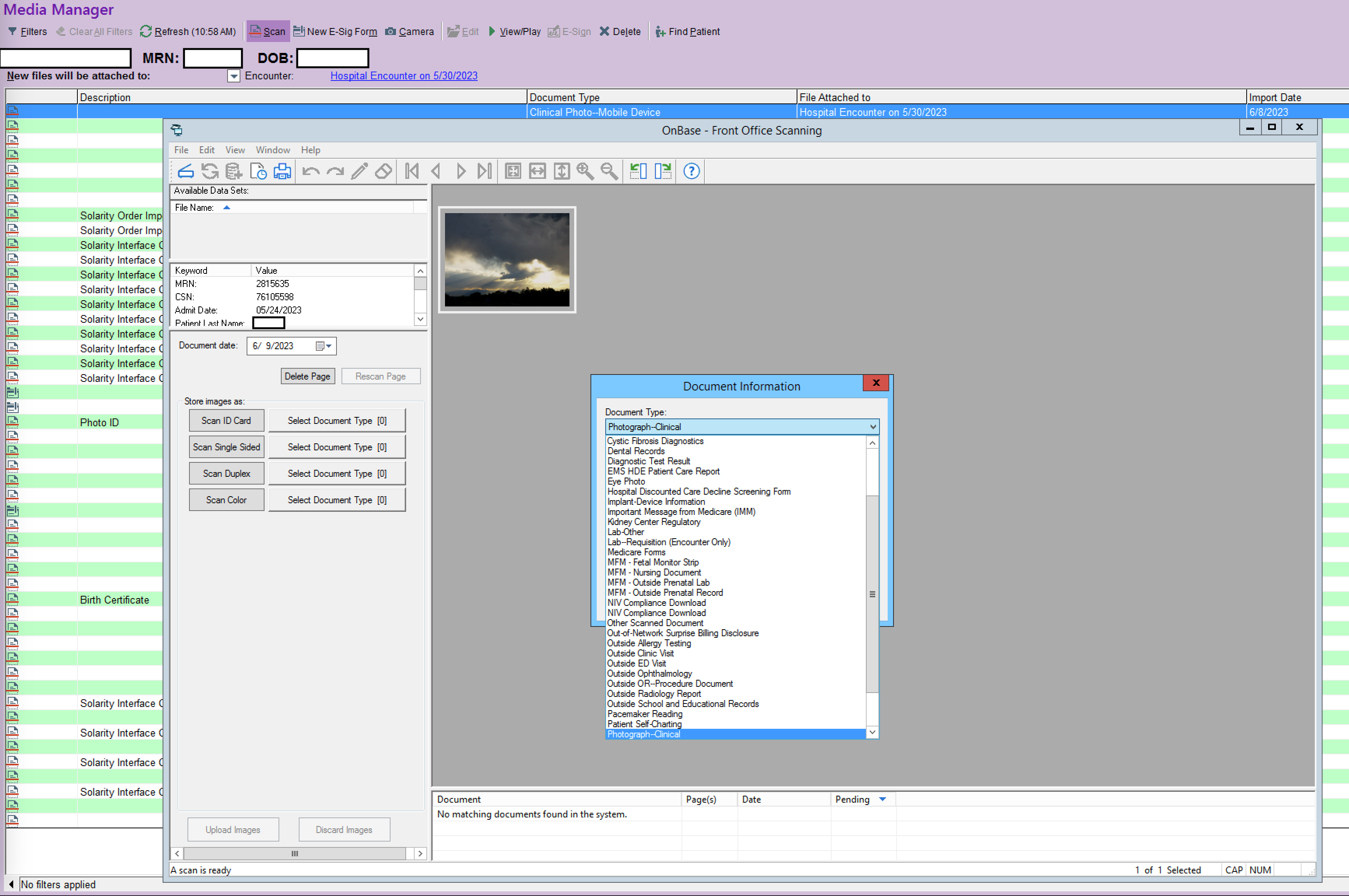Expand the Photograph-Clinical document type combo box
Image resolution: width=1349 pixels, height=896 pixels.
tap(873, 427)
